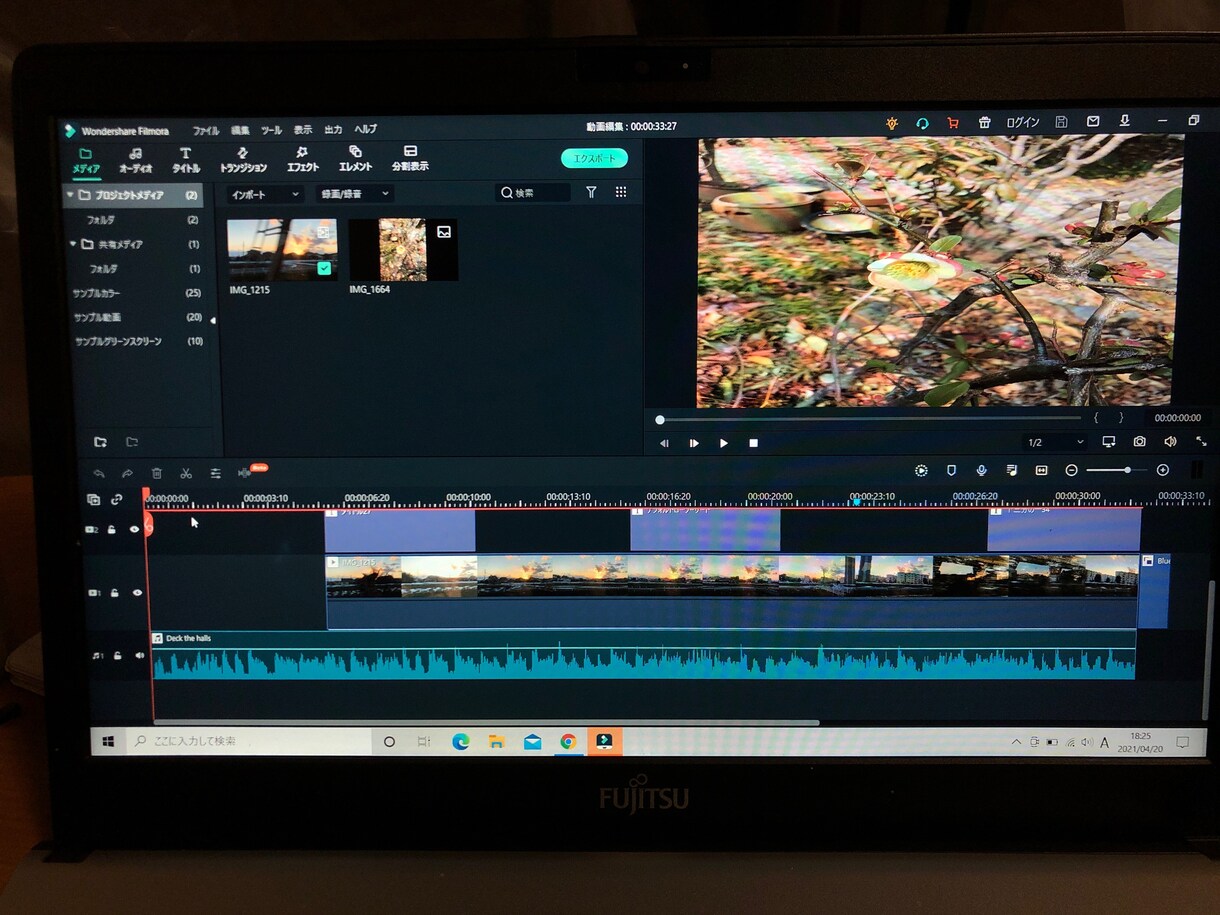Click the エクスポート button
Image resolution: width=1220 pixels, height=915 pixels.
[x=594, y=158]
